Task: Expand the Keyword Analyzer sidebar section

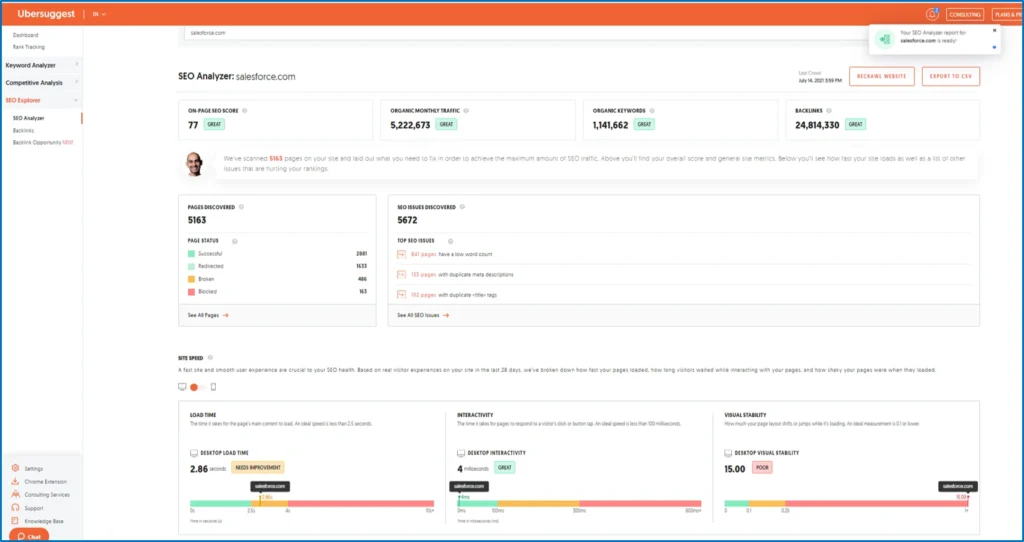Action: [42, 65]
